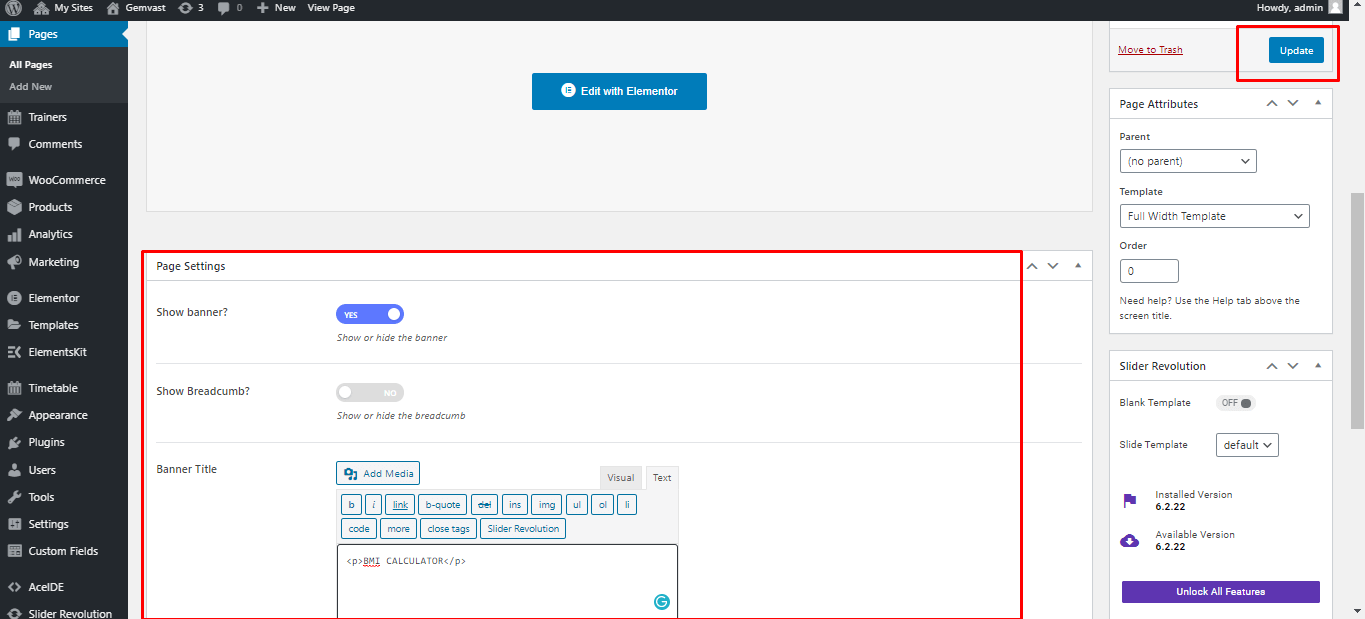Click the Plugins plug icon
1365x619 pixels.
point(14,442)
